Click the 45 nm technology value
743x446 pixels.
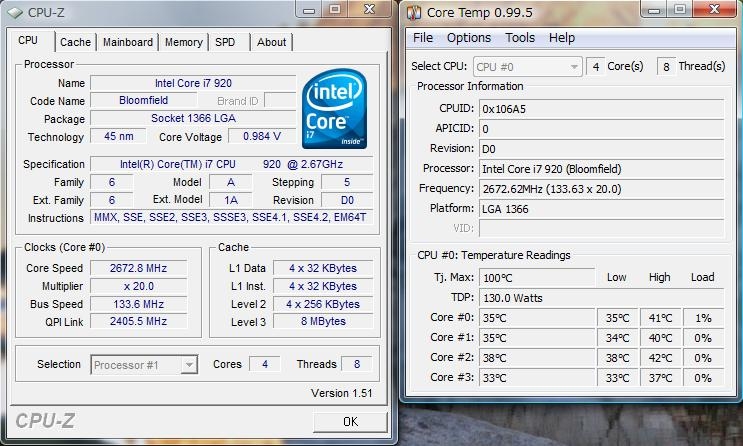click(x=118, y=137)
